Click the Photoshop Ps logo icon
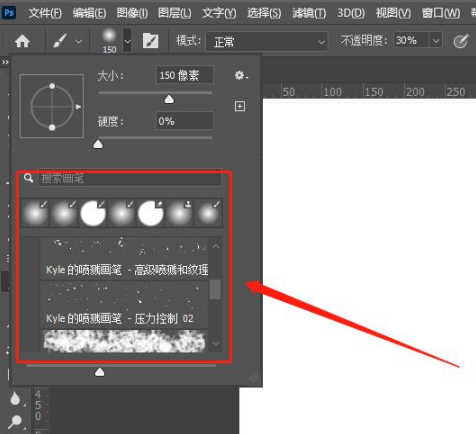 tap(9, 13)
